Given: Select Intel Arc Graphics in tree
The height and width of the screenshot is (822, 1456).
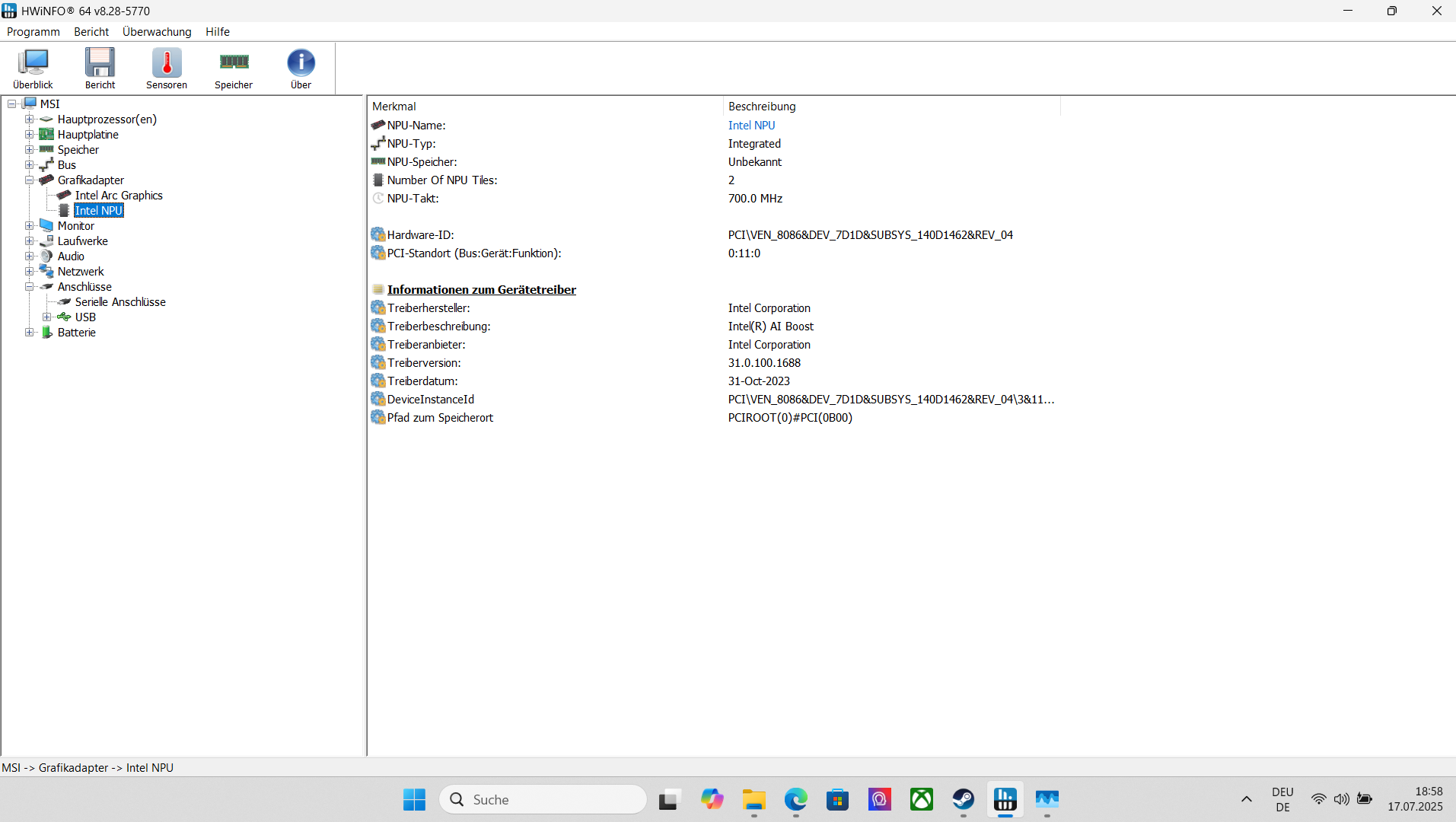Looking at the screenshot, I should (x=119, y=196).
